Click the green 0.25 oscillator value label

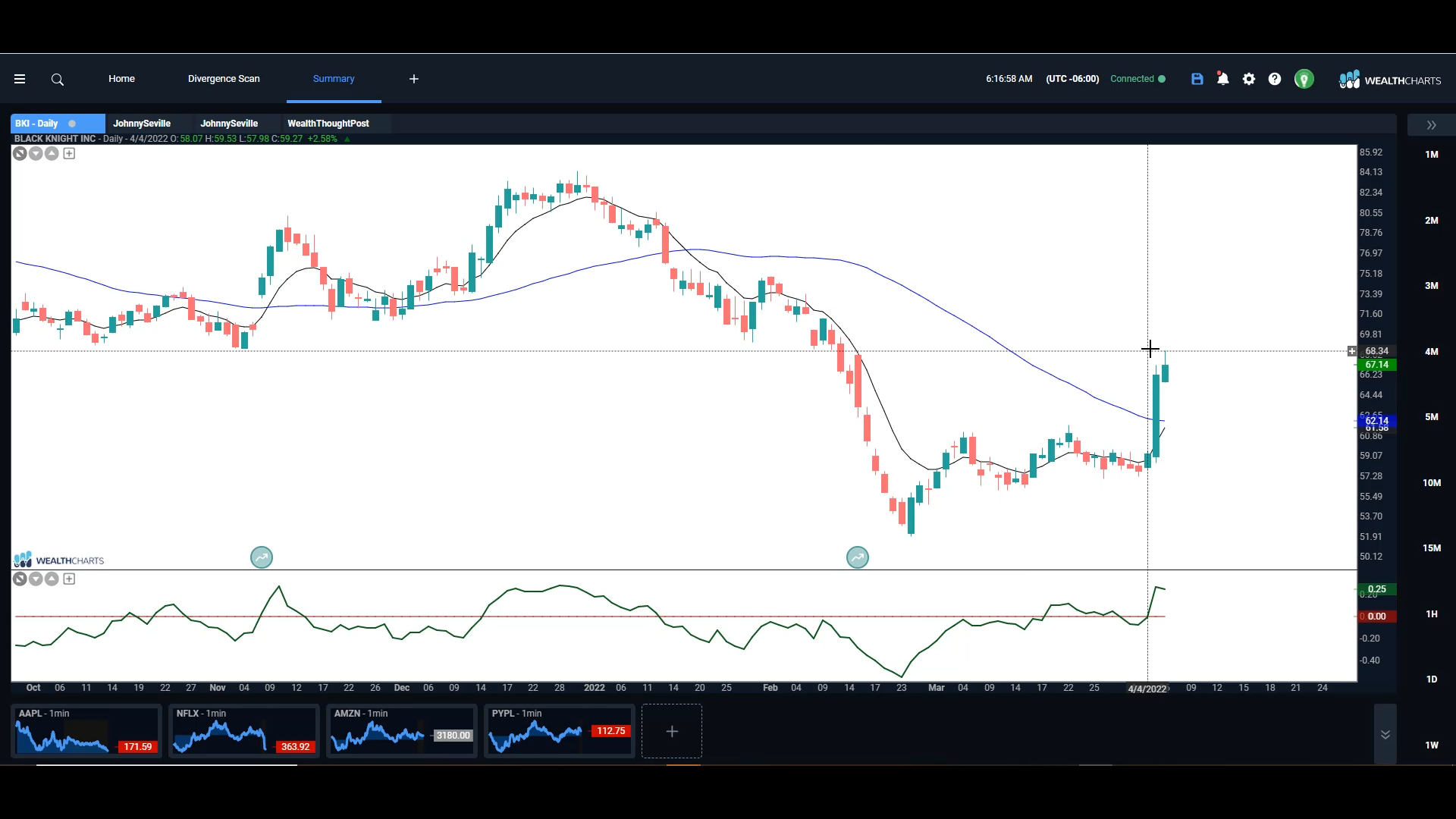point(1376,589)
